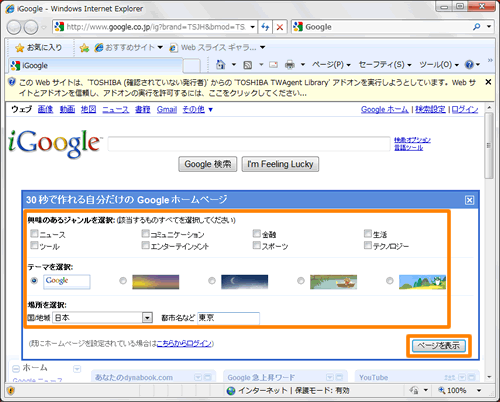Expand the Web スライス ギャラリー dropdown
The width and height of the screenshot is (500, 402).
point(263,48)
